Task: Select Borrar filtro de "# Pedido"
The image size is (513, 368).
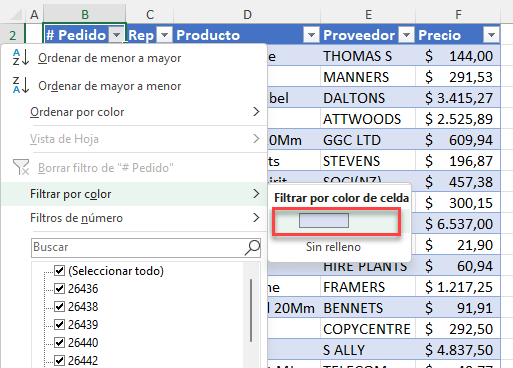Action: (106, 168)
